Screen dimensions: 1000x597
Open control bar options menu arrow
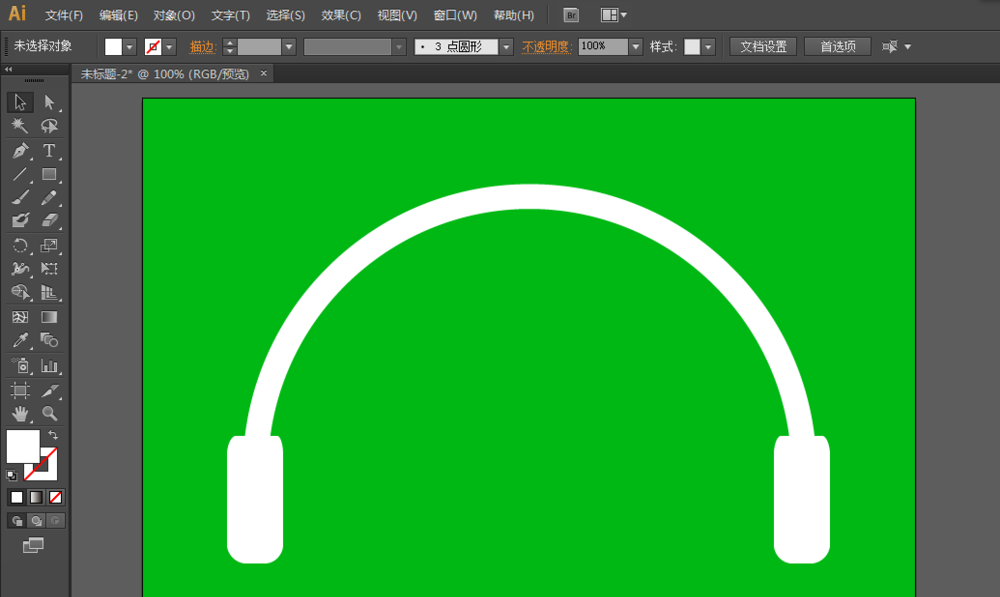[x=908, y=47]
